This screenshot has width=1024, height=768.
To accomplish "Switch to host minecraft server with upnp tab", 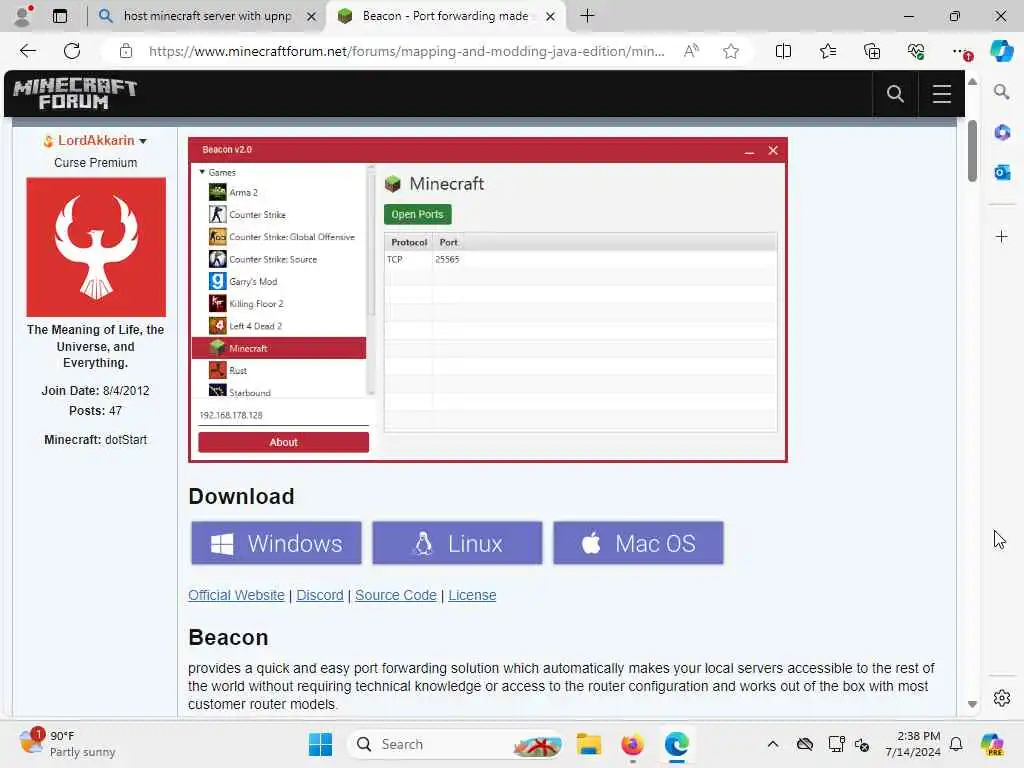I will (x=208, y=16).
